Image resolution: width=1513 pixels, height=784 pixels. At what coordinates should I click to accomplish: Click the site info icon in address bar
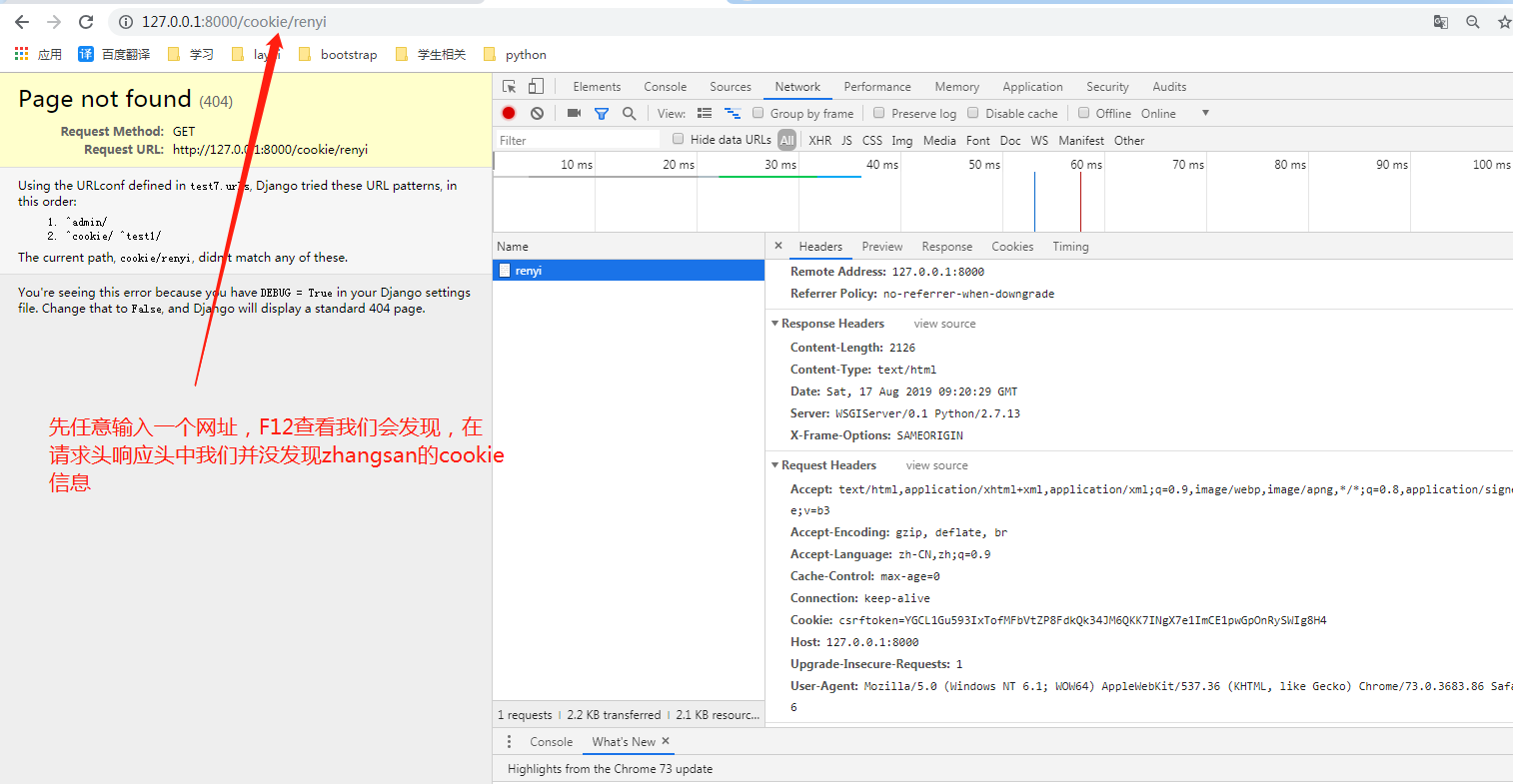pos(126,22)
